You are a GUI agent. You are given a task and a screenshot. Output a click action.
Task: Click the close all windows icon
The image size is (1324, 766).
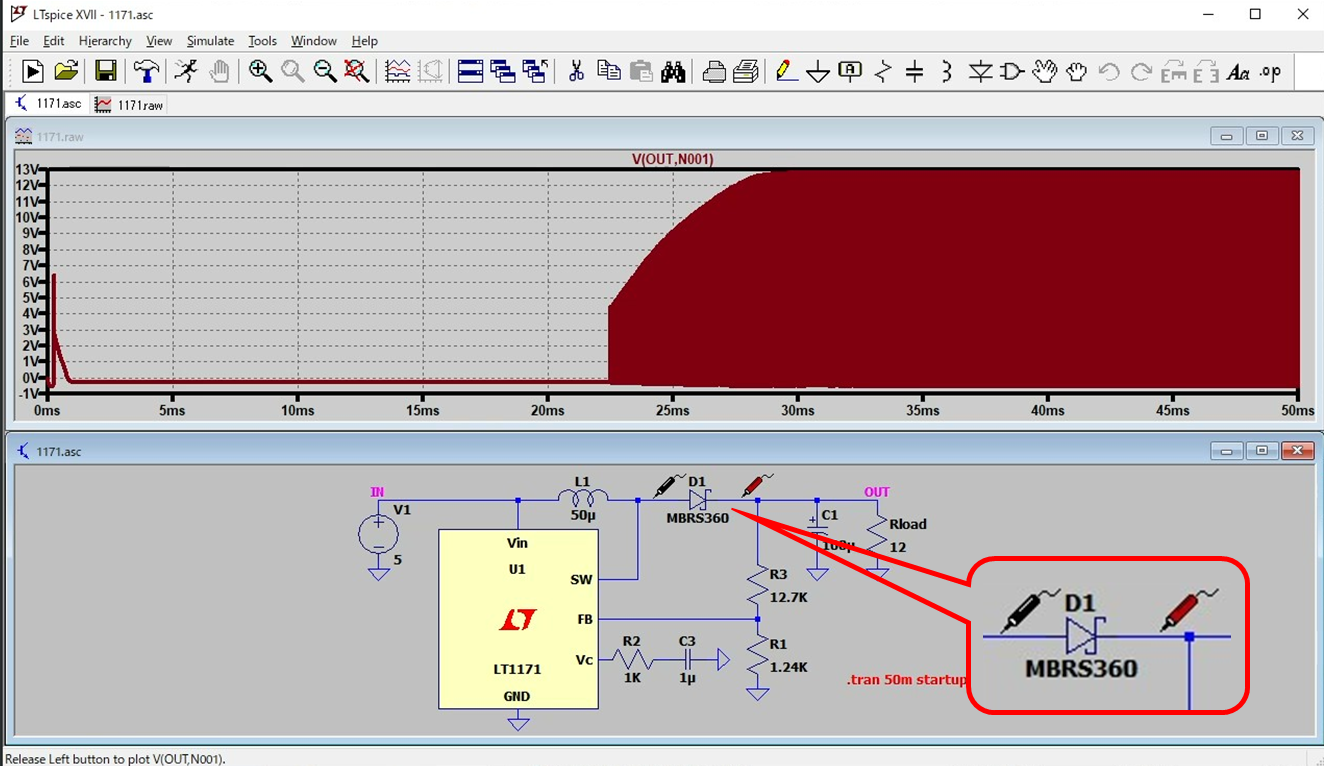[535, 71]
